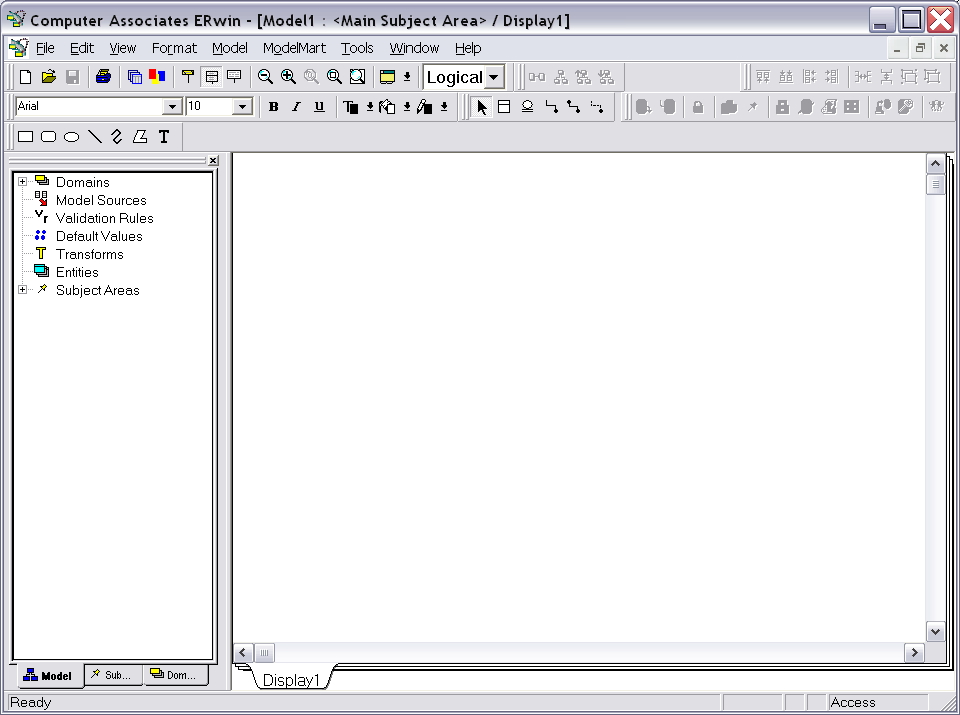Toggle the Definition display level icon
The width and height of the screenshot is (960, 715).
point(234,77)
